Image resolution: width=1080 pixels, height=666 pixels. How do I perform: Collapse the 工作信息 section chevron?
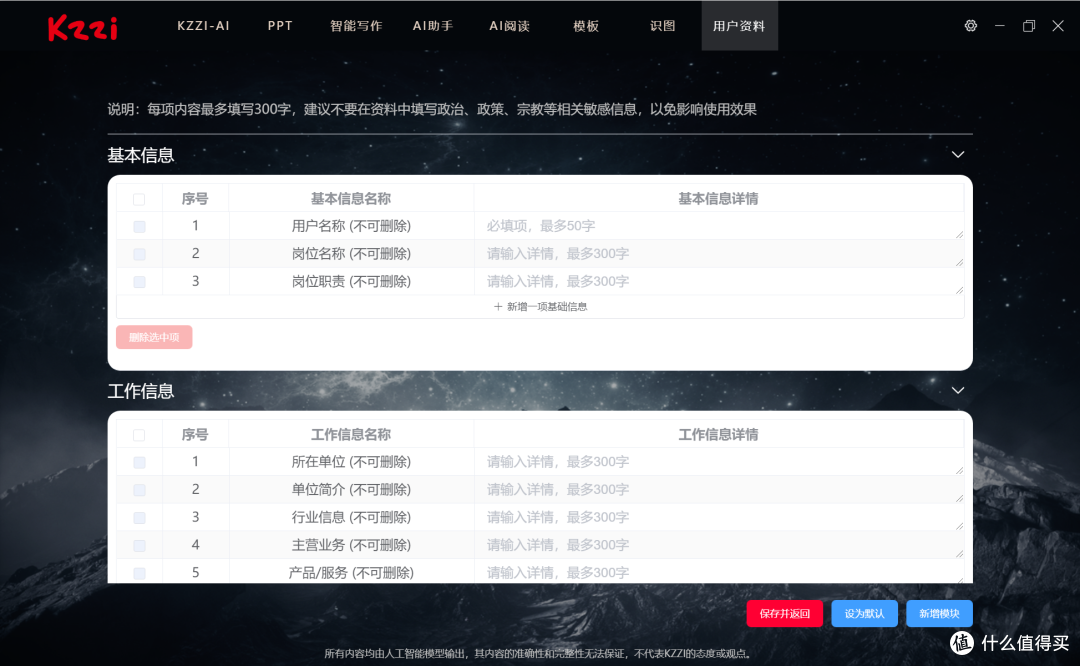957,390
